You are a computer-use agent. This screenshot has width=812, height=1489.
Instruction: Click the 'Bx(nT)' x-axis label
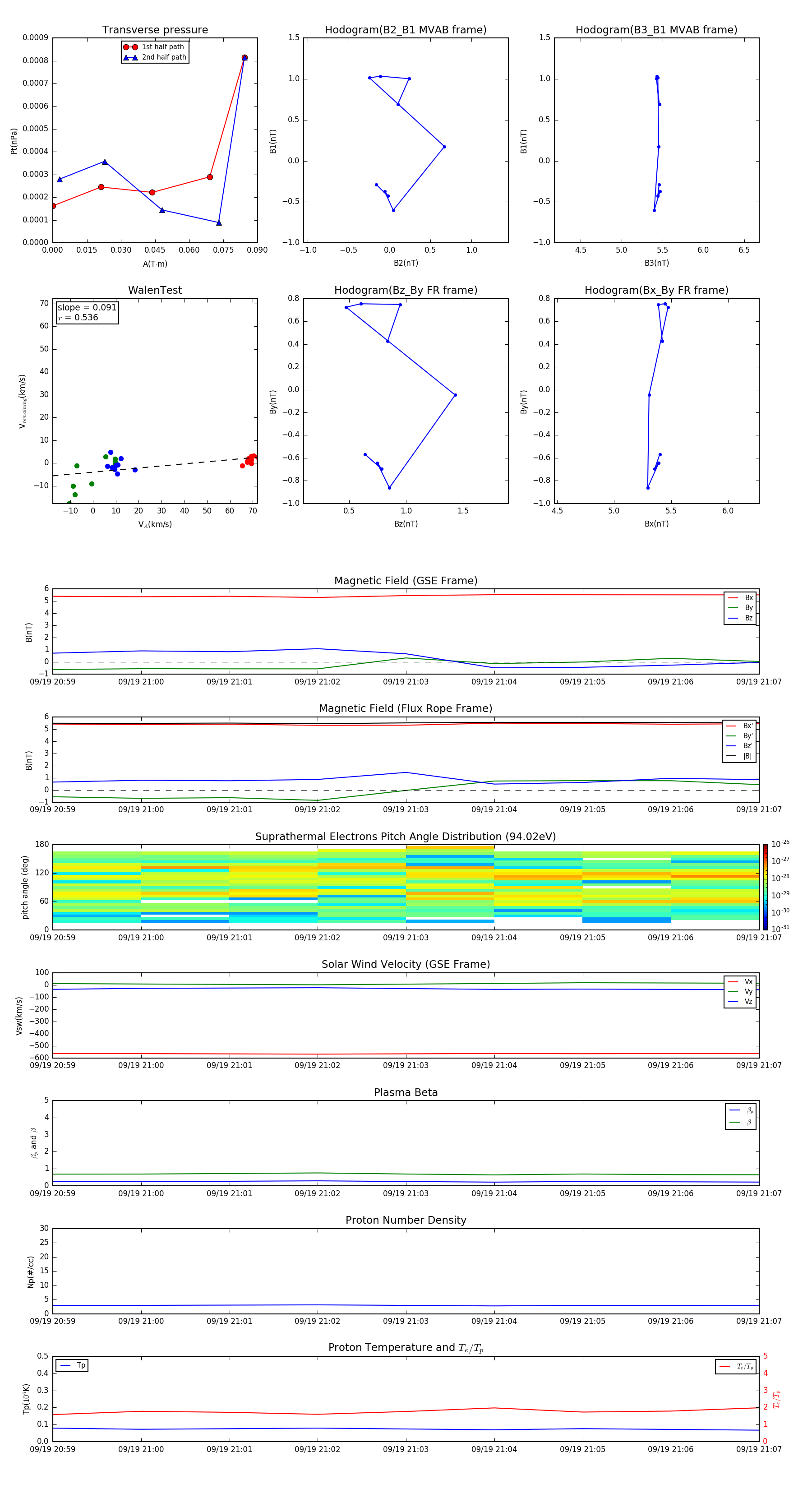click(x=656, y=524)
